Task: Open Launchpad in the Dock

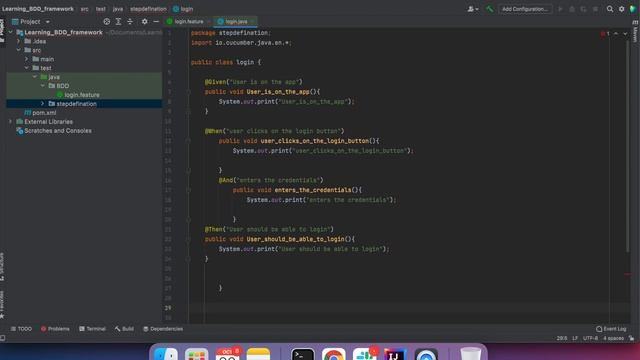Action: (196, 354)
